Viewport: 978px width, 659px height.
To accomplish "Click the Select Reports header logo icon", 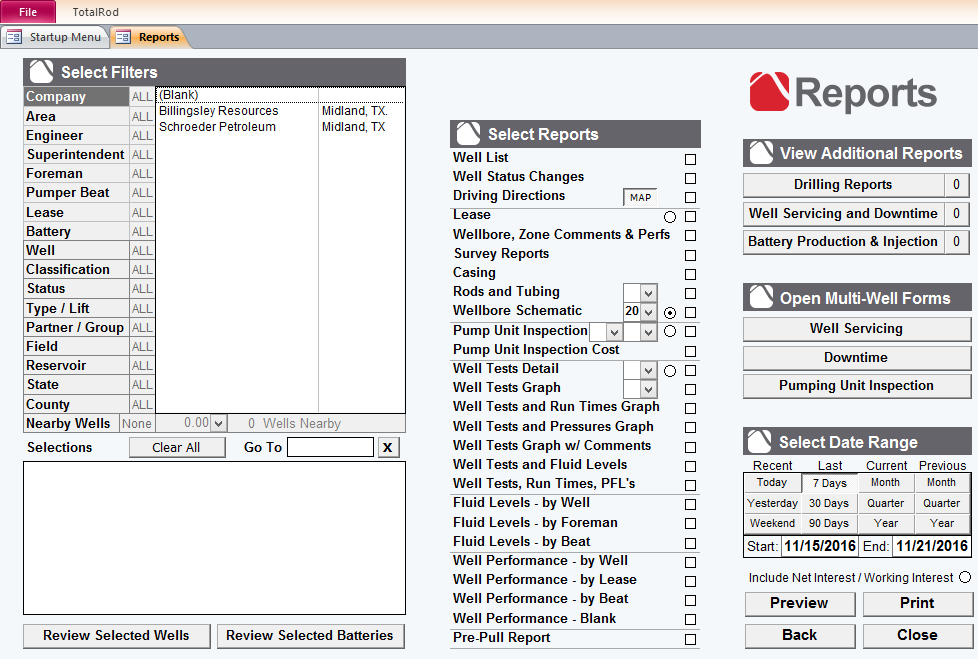I will tap(468, 133).
